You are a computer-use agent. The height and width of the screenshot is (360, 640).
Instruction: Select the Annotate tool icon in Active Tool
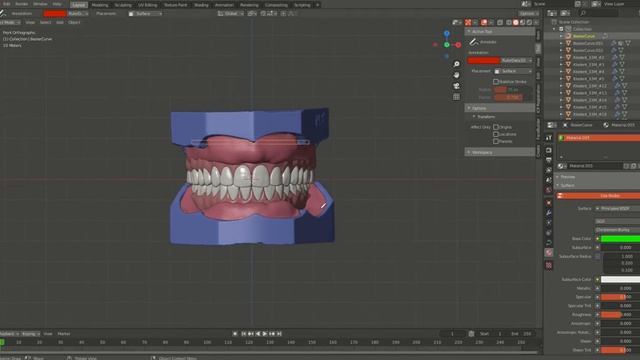tap(473, 42)
